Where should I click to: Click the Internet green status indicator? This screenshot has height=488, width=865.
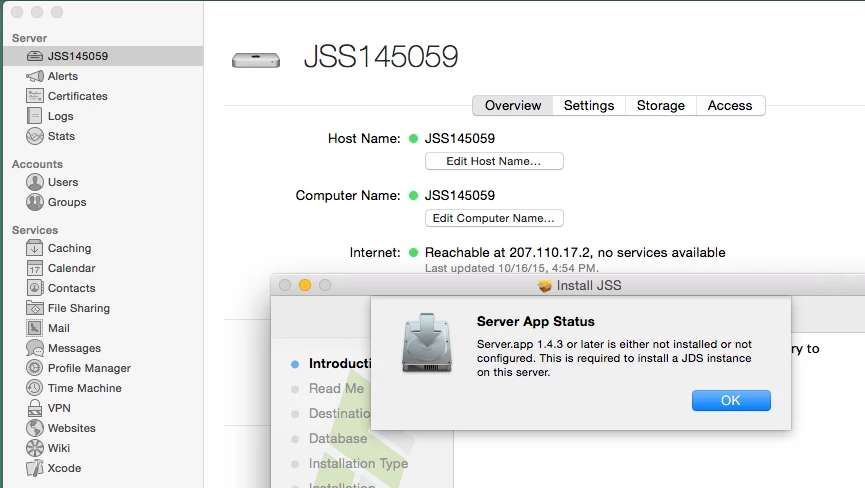413,253
